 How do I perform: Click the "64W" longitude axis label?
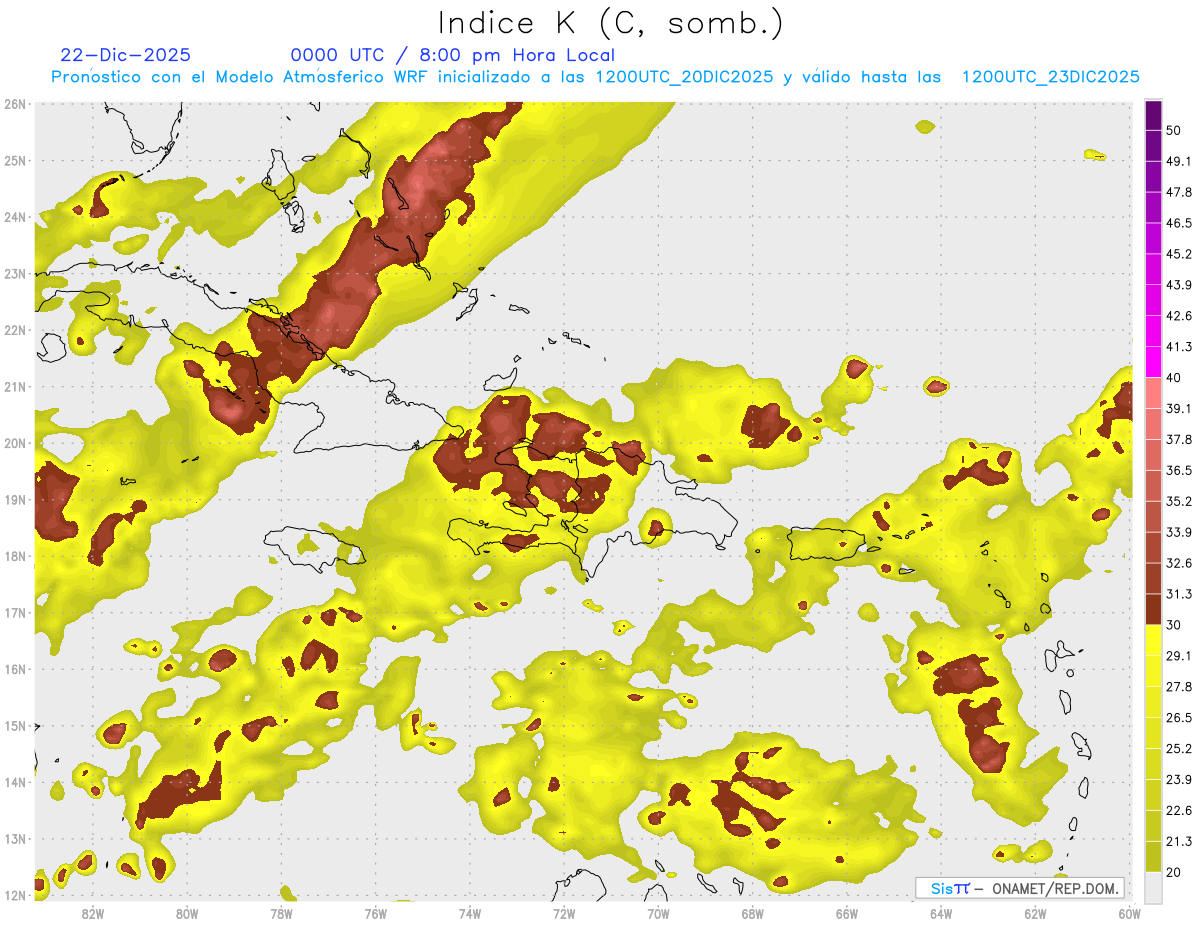tap(941, 914)
